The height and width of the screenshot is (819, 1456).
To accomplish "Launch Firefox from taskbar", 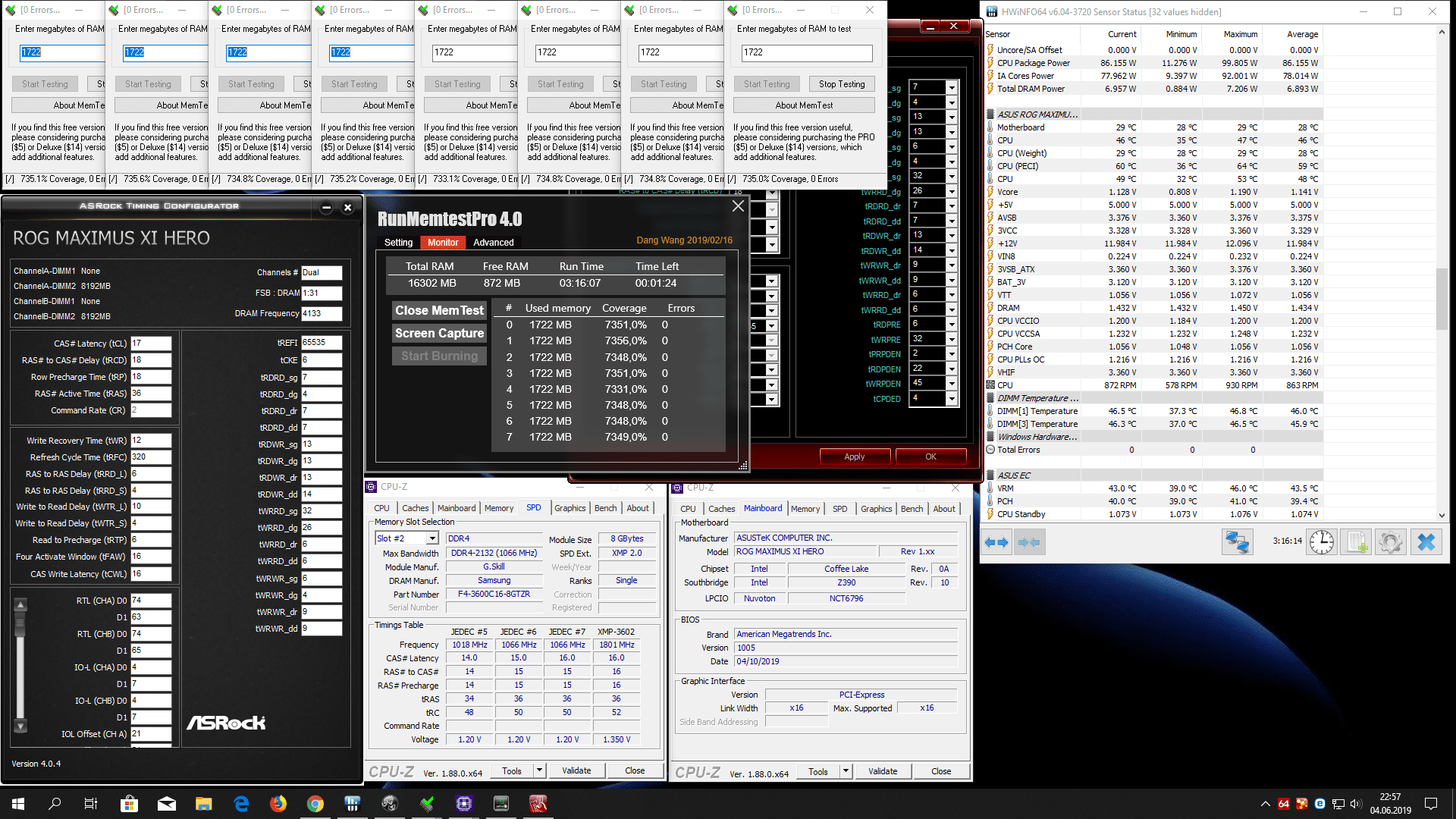I will (278, 804).
